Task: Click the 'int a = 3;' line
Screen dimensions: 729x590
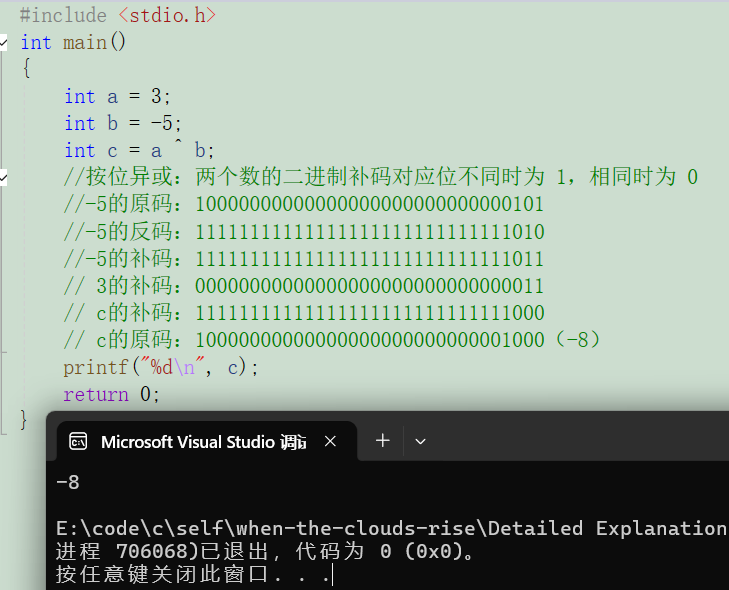Action: (x=118, y=97)
